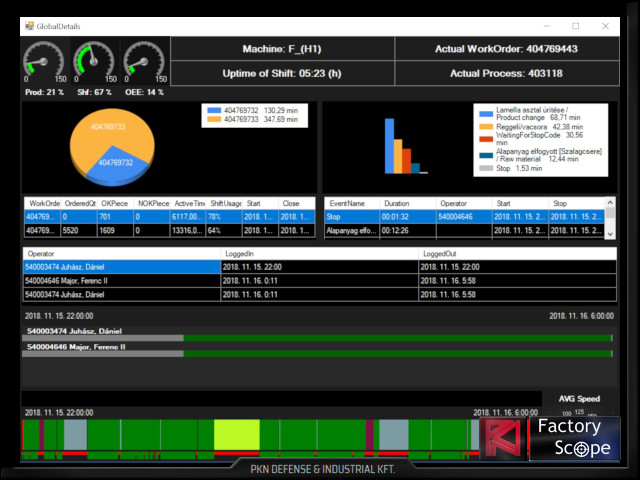The height and width of the screenshot is (480, 640).
Task: Select the Alapanyag elfo... event row
Action: click(464, 231)
